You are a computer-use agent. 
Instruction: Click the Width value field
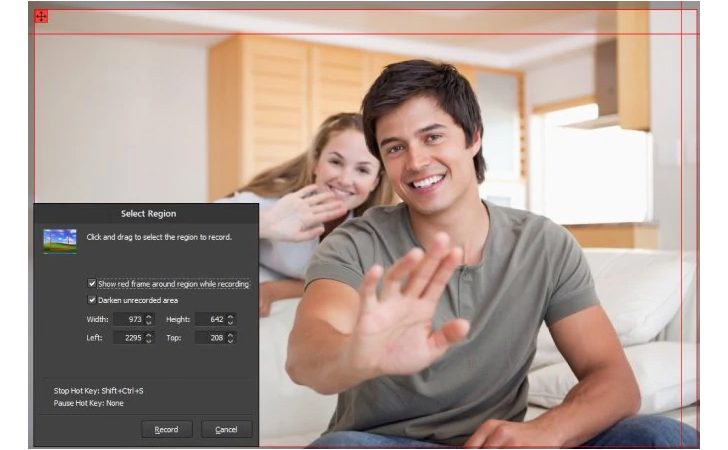pyautogui.click(x=129, y=320)
